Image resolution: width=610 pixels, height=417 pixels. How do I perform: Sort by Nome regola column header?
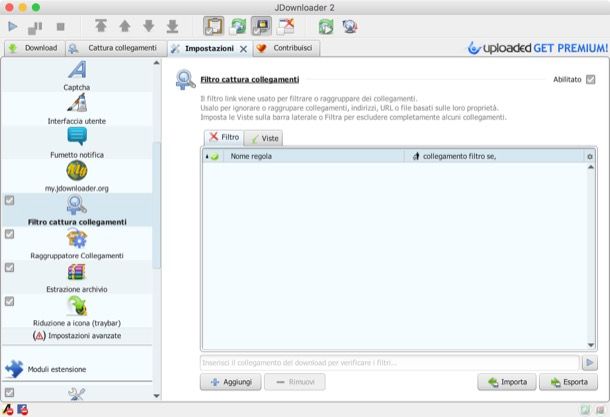pyautogui.click(x=314, y=156)
